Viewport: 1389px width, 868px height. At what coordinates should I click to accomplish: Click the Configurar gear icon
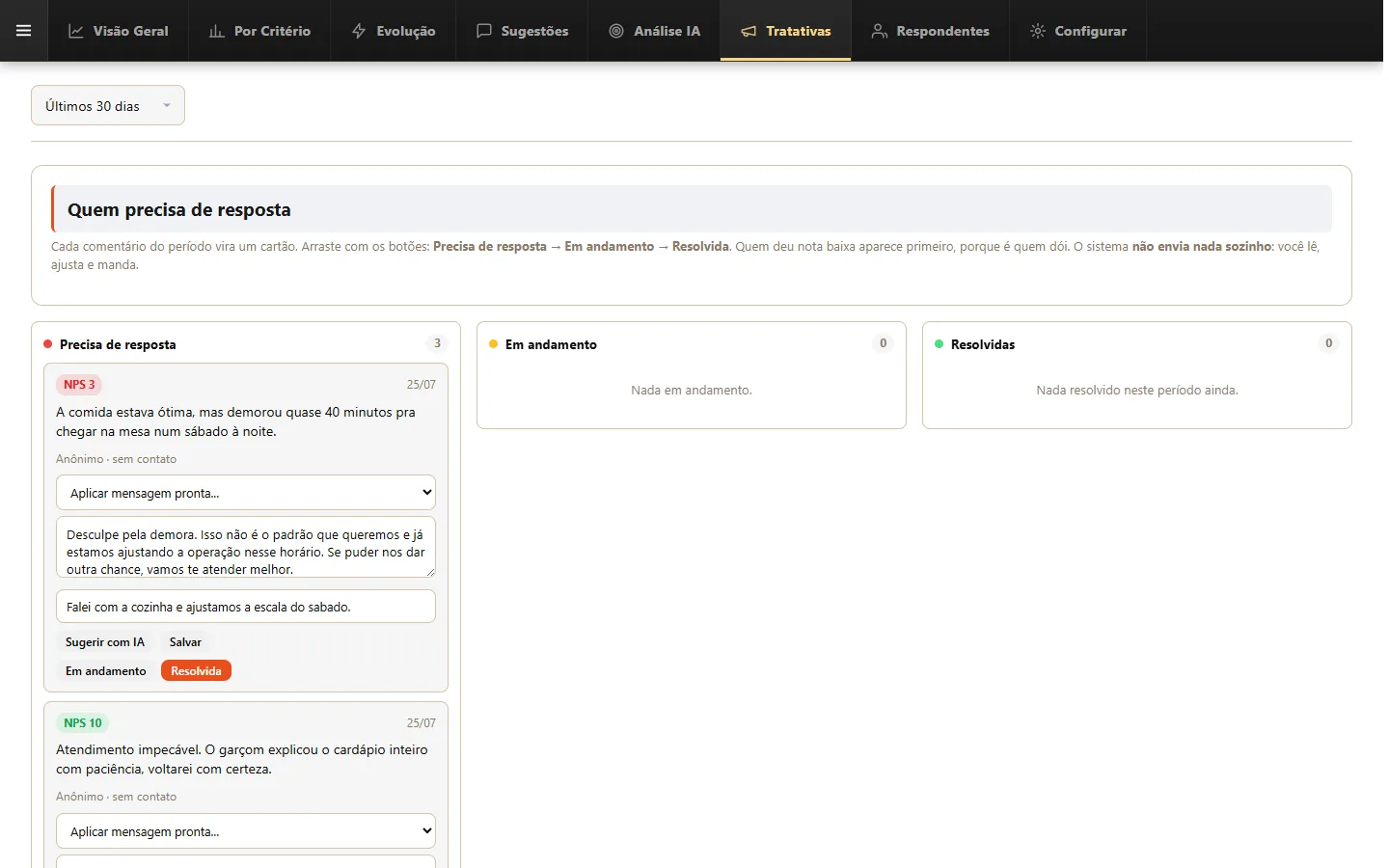[1037, 31]
